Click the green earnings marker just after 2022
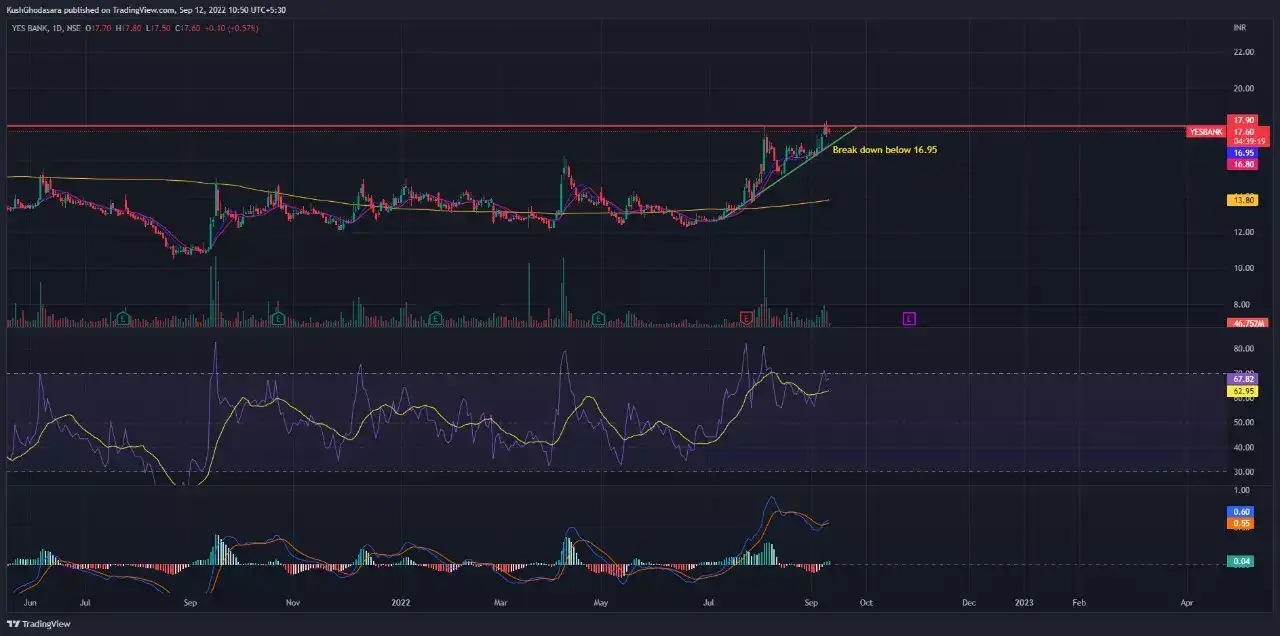Screen dimensions: 1280x636 click(x=435, y=318)
